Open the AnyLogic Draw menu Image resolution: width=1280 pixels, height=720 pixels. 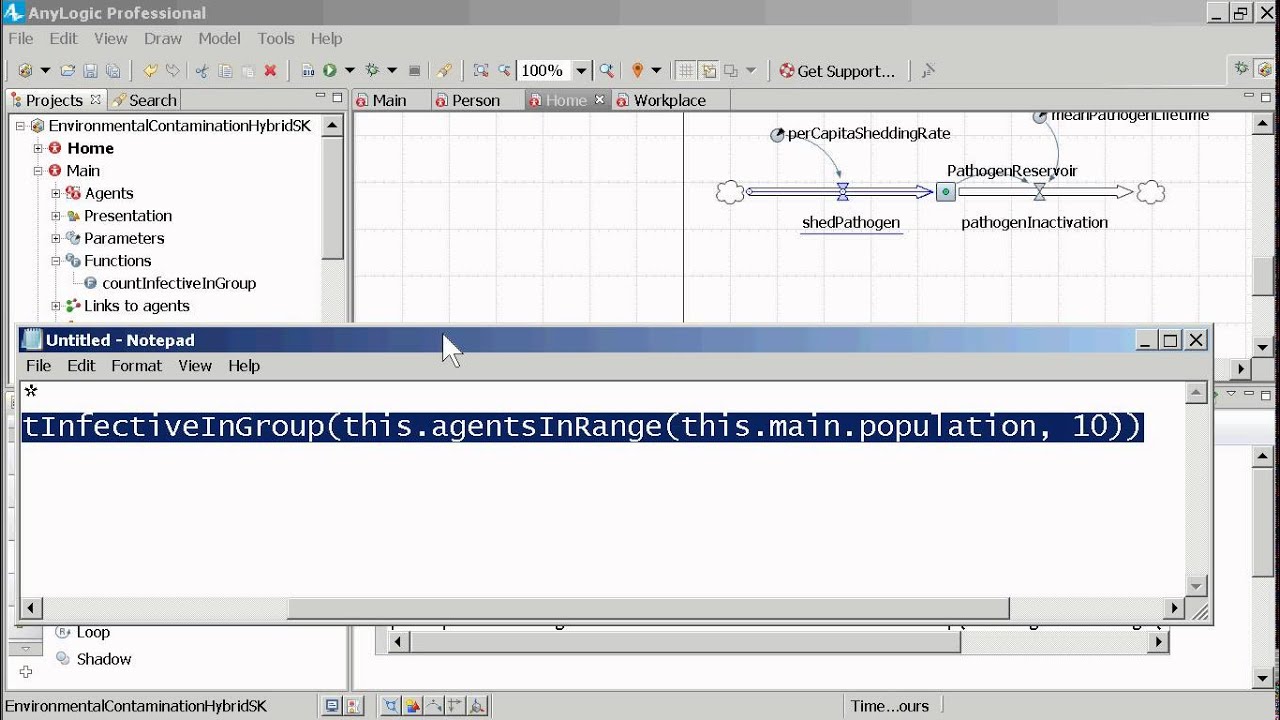tap(162, 38)
